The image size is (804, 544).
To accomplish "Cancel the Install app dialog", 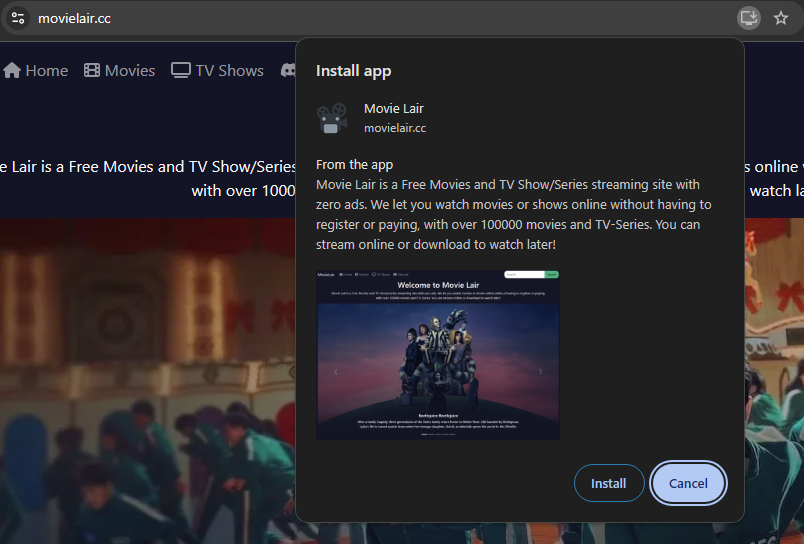I will tap(688, 483).
